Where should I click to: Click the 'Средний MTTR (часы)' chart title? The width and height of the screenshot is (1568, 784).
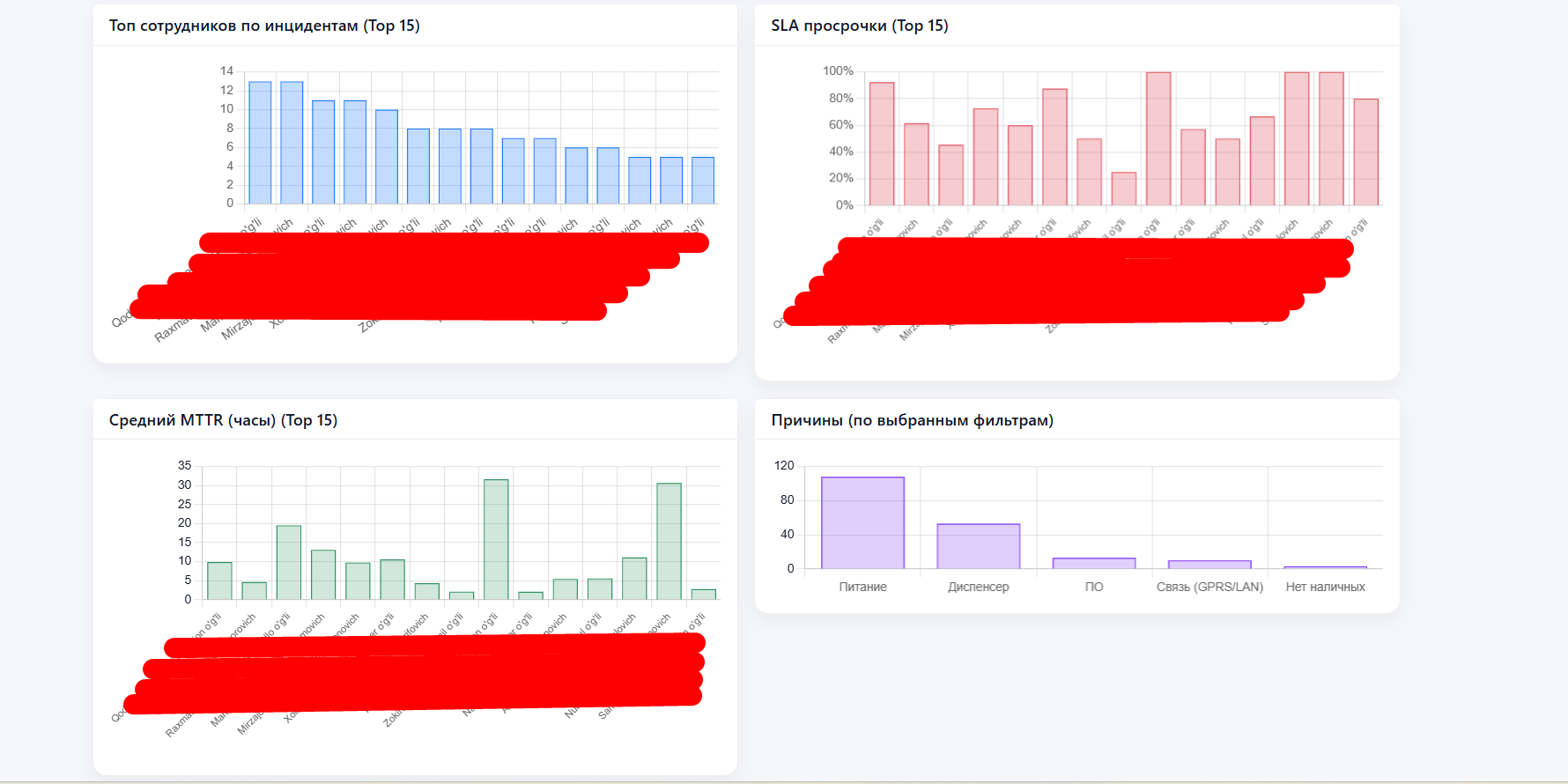click(x=223, y=420)
